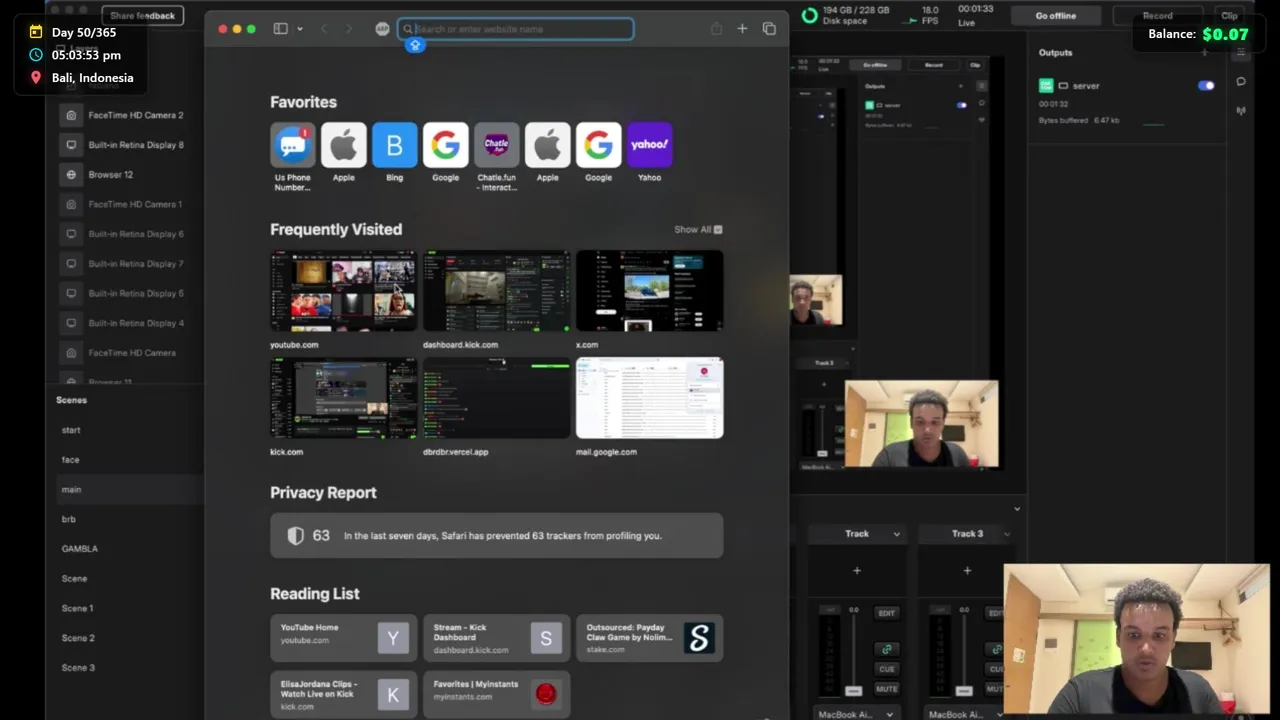Open the Yahoo favorite icon
The image size is (1280, 720).
tap(649, 145)
